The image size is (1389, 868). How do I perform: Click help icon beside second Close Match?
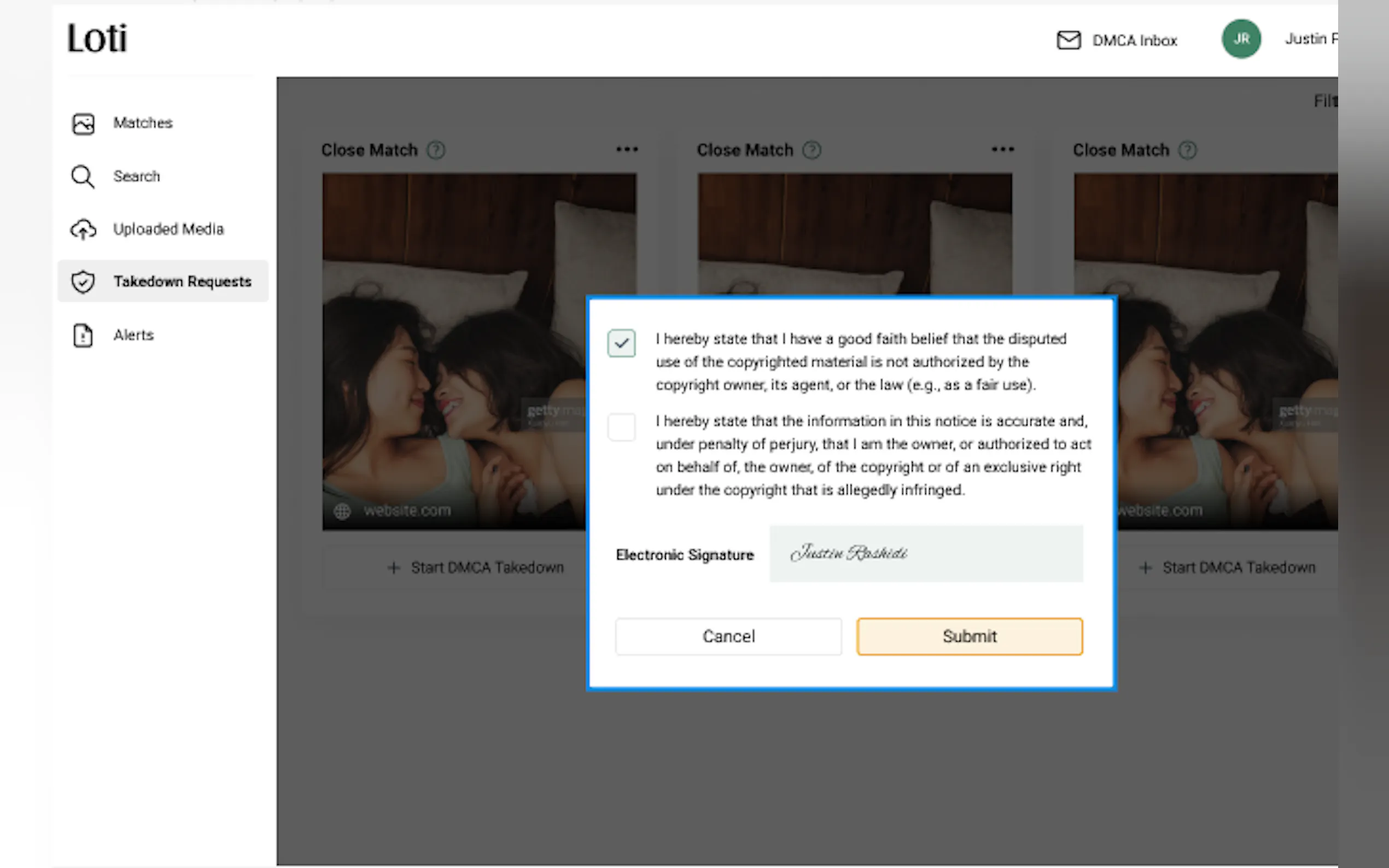[x=812, y=150]
